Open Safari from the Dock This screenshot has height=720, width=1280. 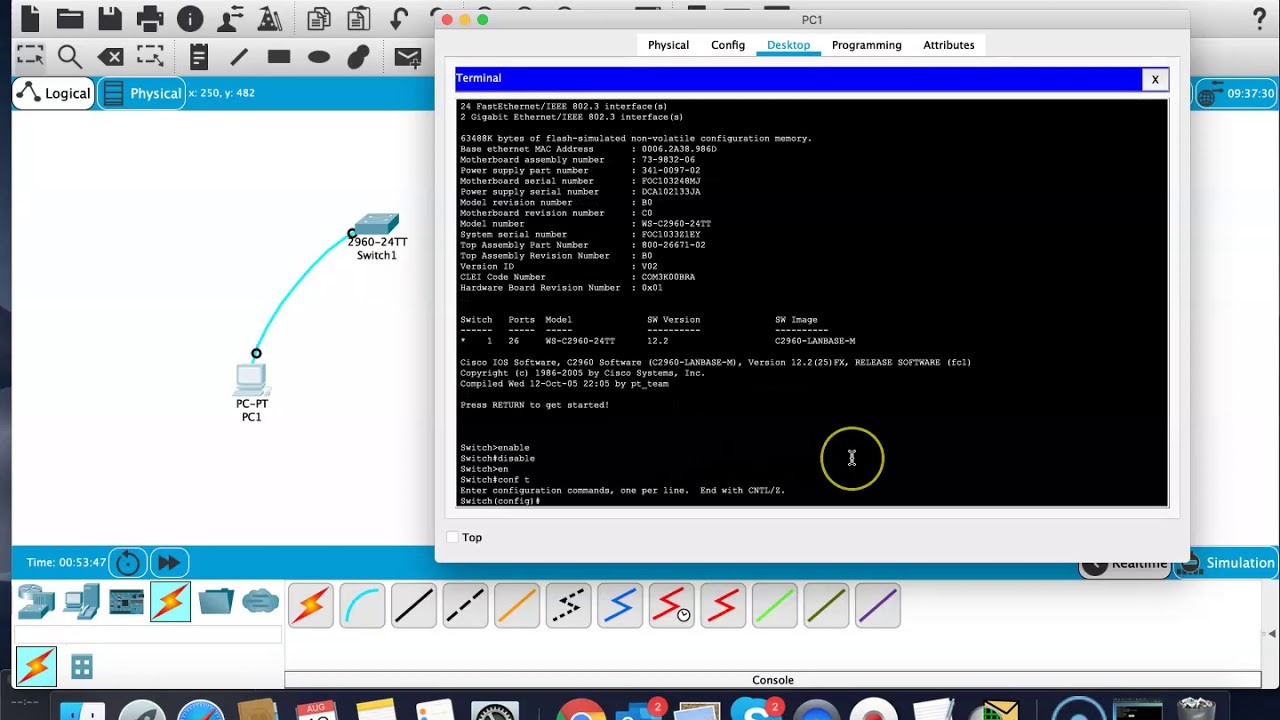[202, 709]
